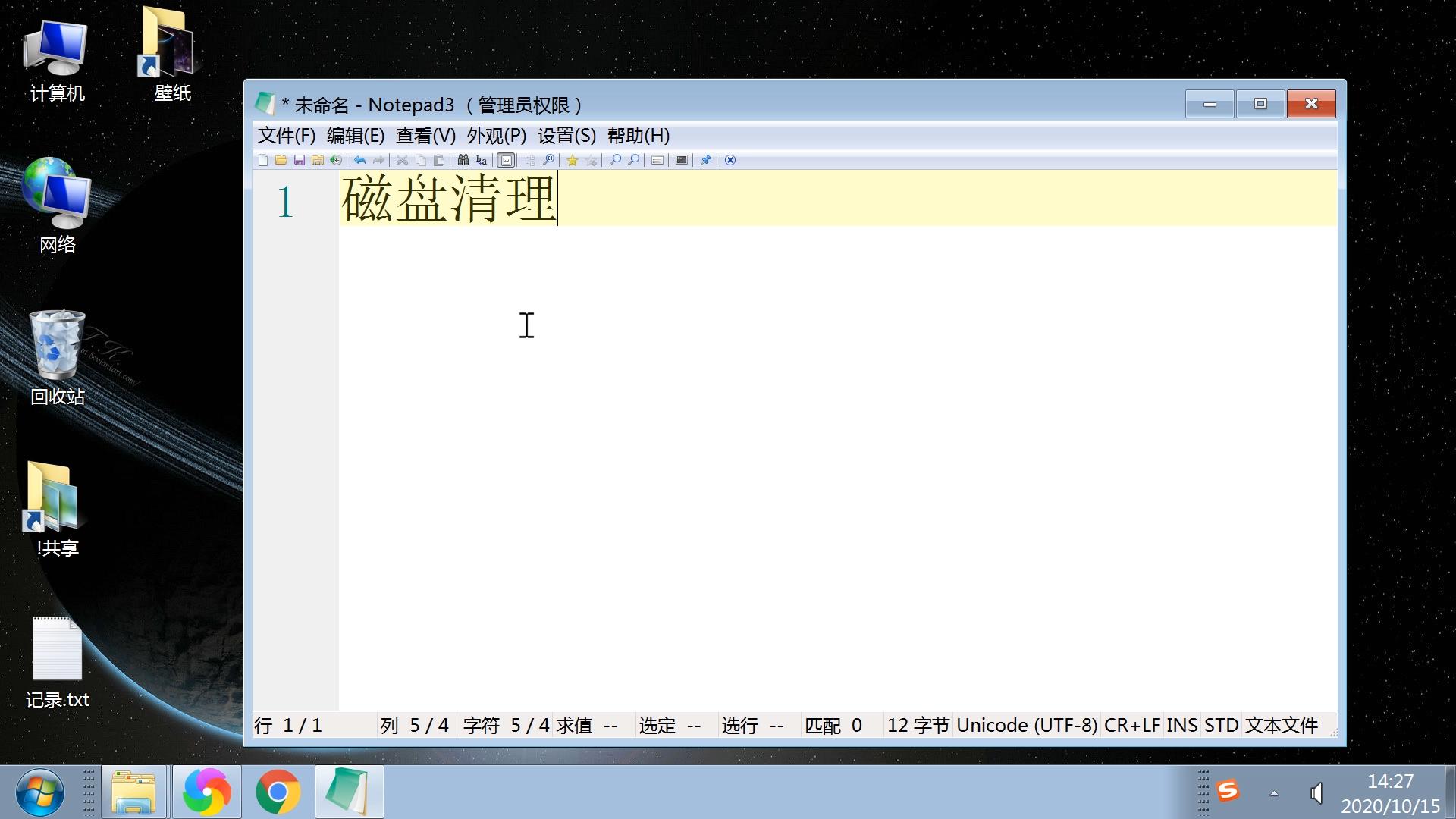Create a new document
This screenshot has width=1456, height=819.
(x=264, y=160)
